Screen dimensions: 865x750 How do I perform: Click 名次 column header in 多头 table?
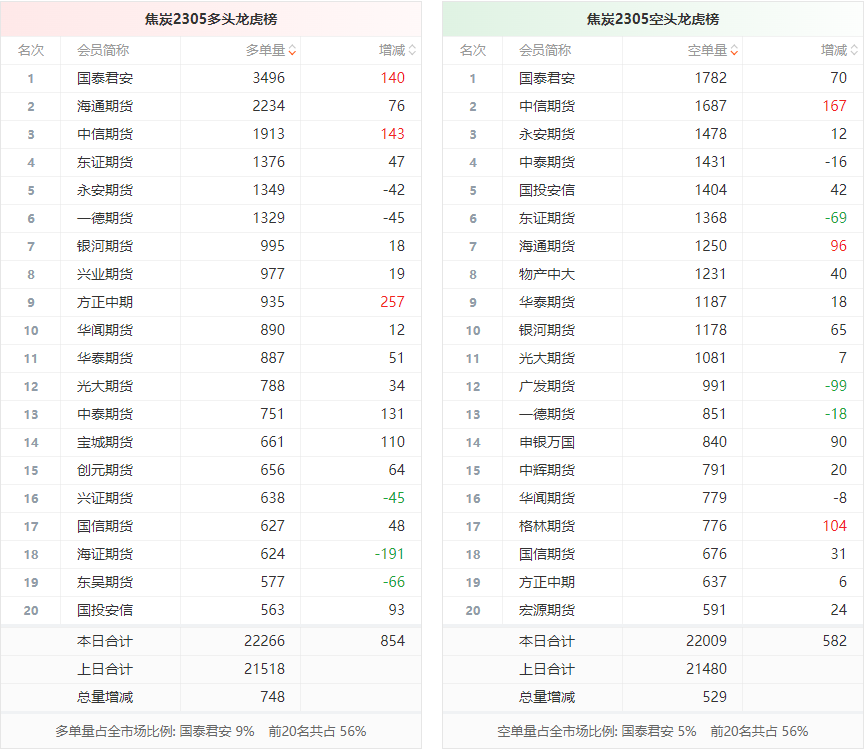(x=31, y=50)
